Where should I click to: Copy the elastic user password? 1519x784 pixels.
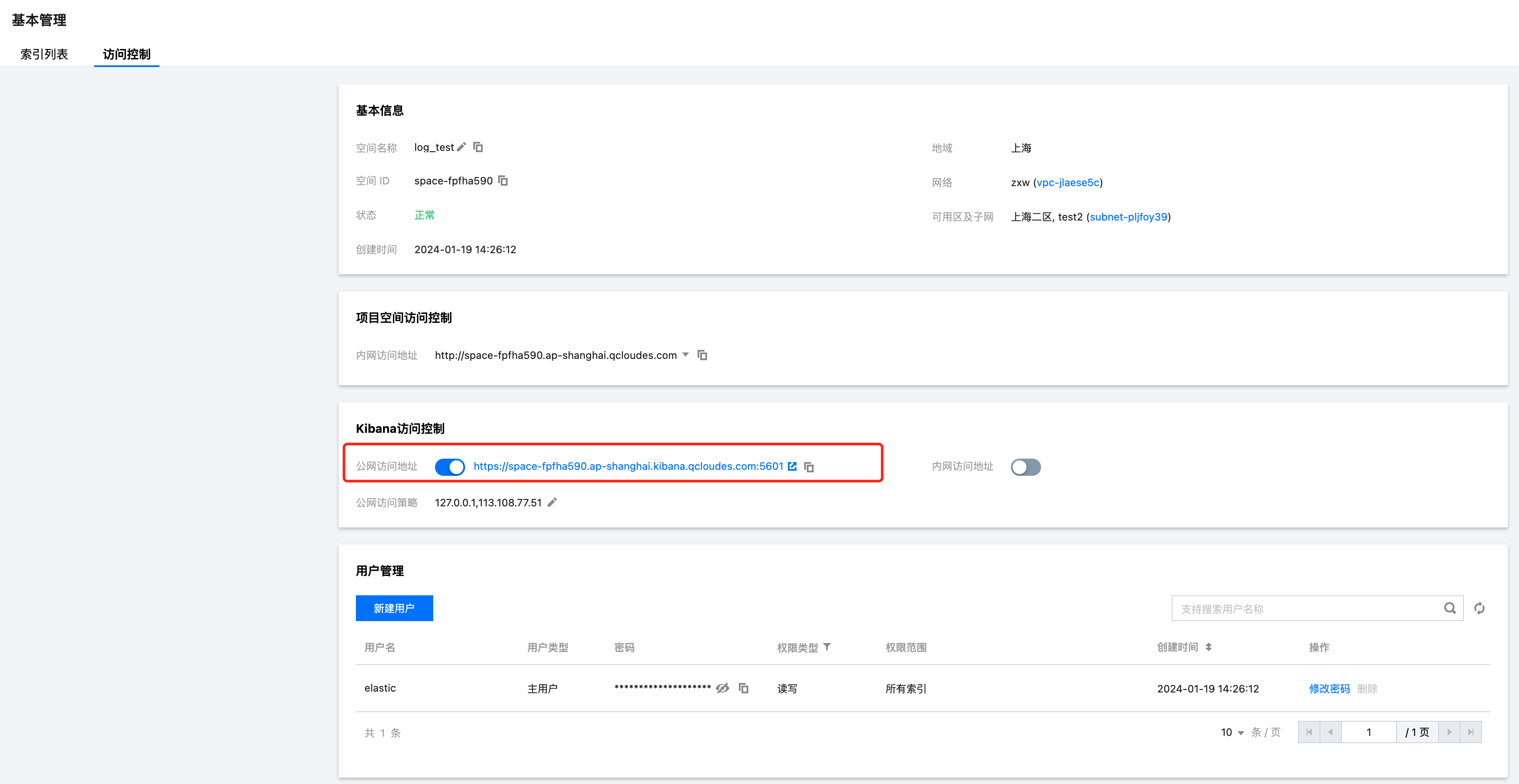click(x=744, y=688)
